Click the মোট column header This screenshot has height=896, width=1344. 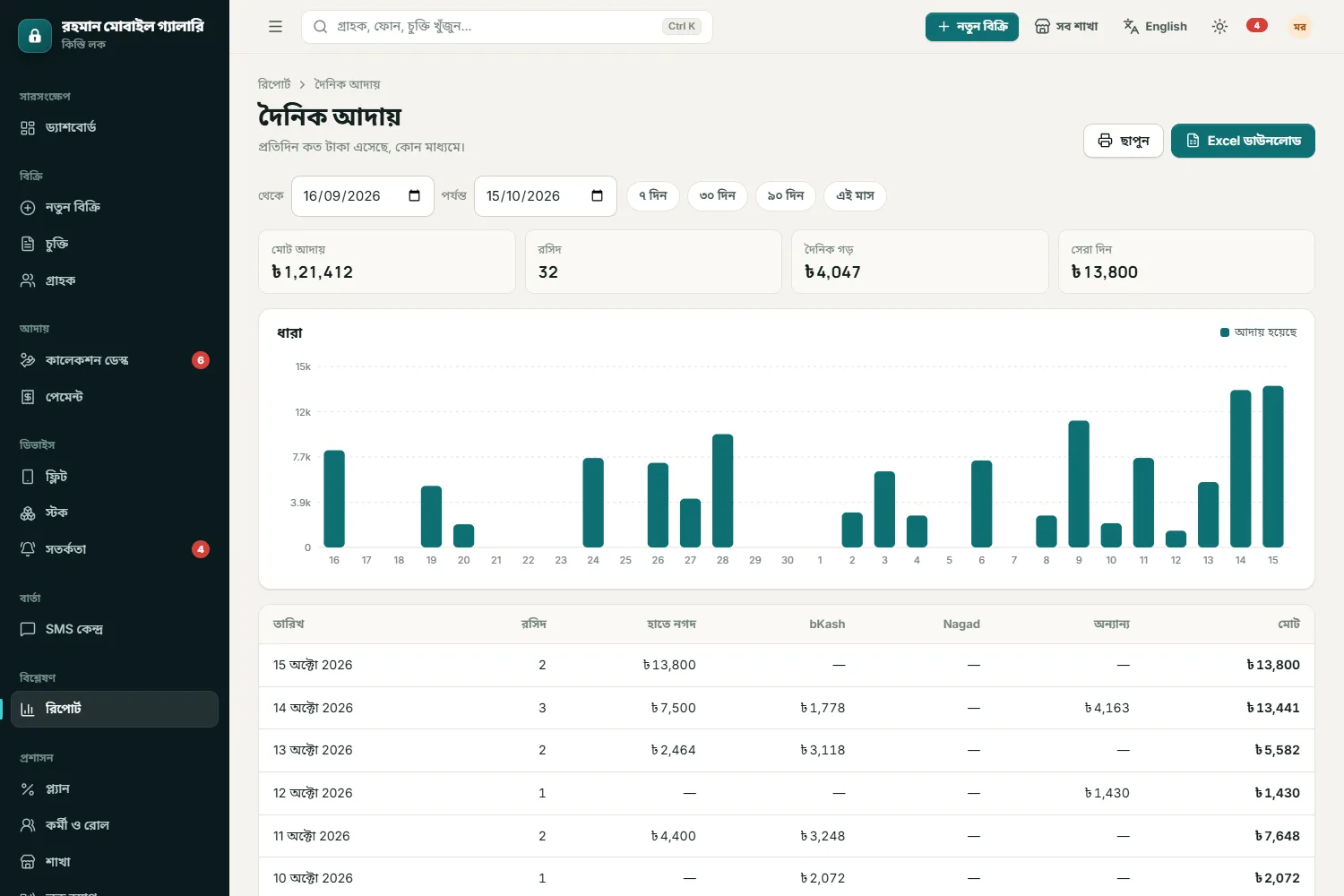(x=1288, y=624)
